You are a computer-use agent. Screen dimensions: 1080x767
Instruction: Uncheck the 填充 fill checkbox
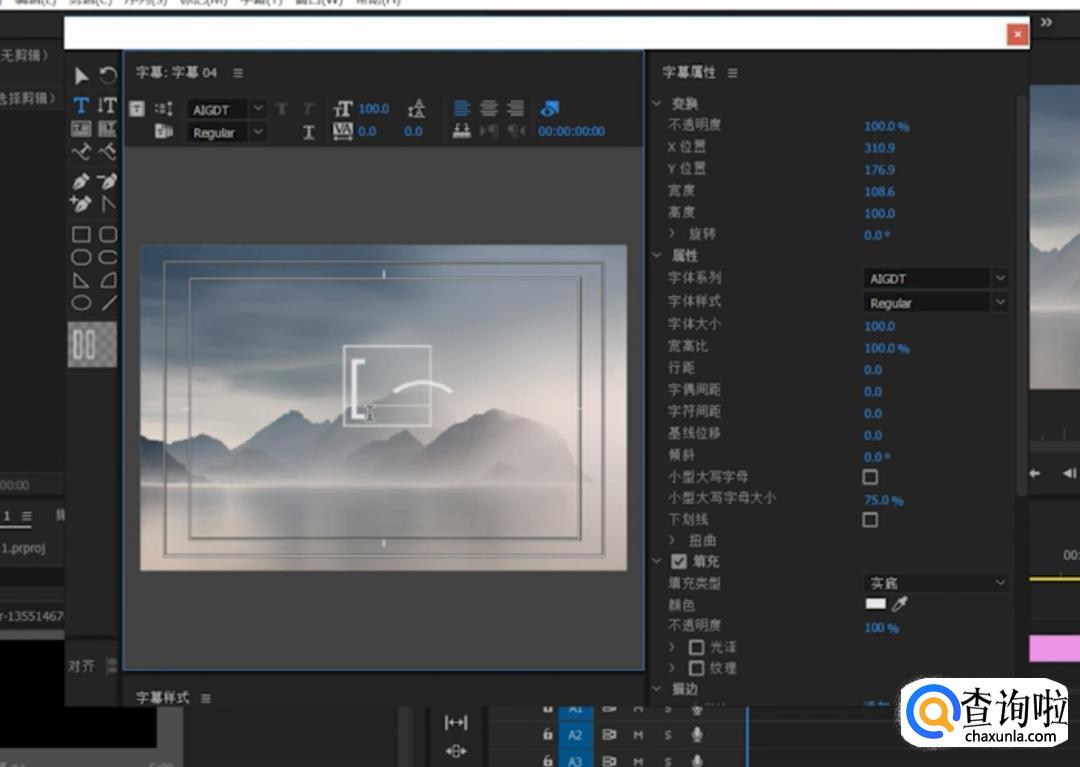click(679, 562)
